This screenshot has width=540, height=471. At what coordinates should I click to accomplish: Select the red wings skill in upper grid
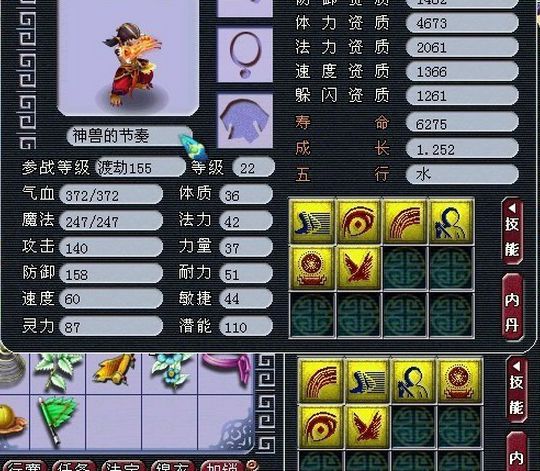pyautogui.click(x=358, y=268)
